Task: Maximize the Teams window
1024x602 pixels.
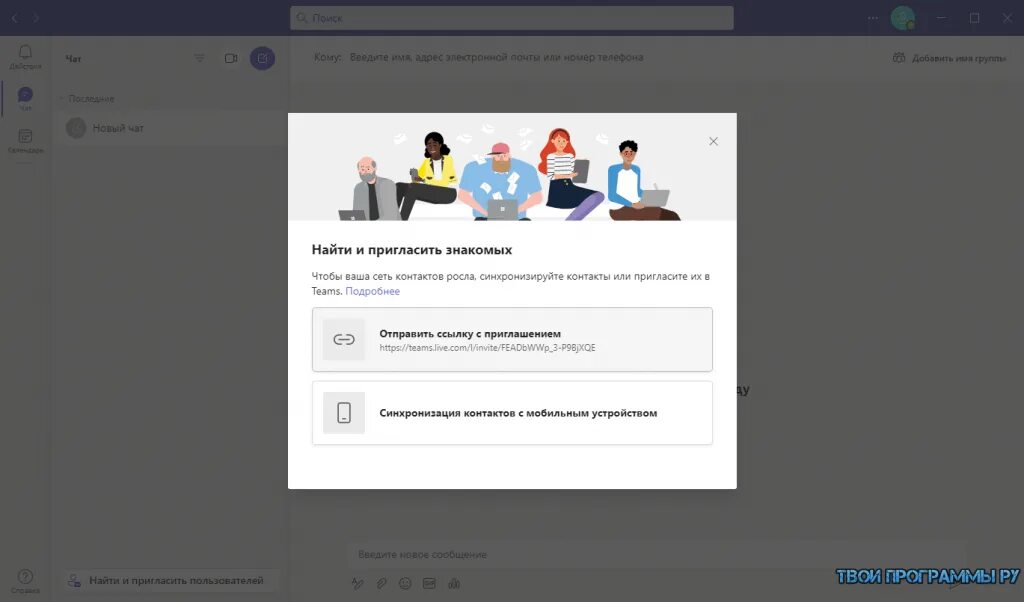Action: click(x=974, y=18)
